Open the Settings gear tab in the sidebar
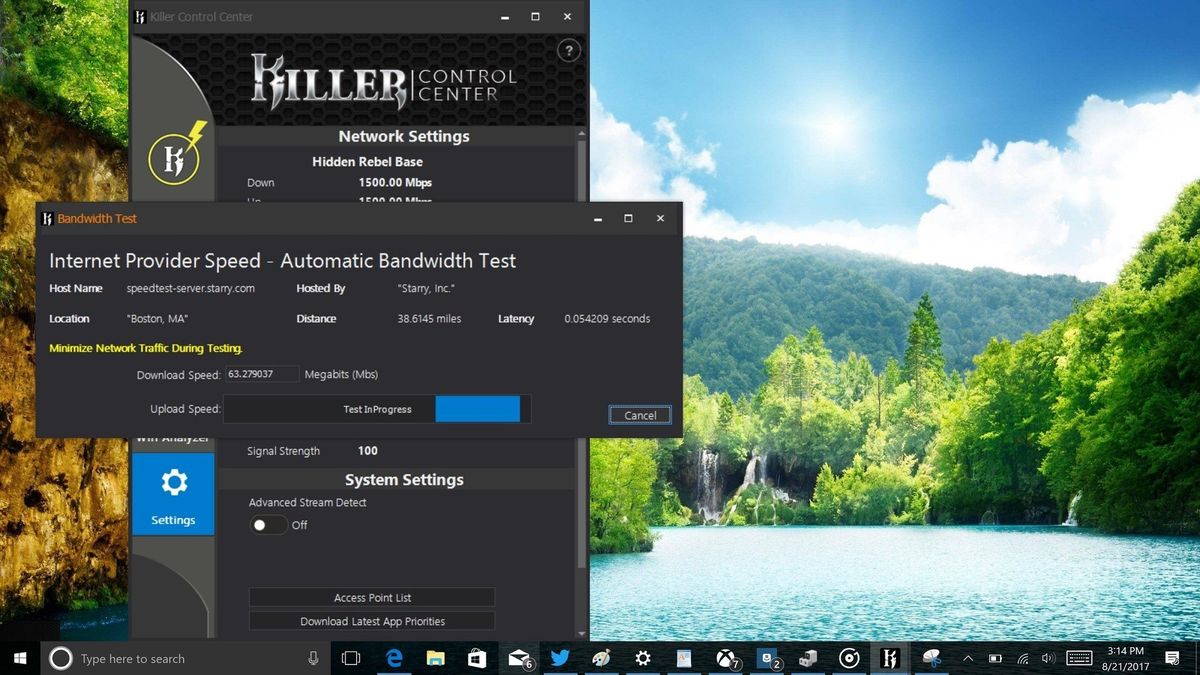This screenshot has height=675, width=1200. pos(173,494)
